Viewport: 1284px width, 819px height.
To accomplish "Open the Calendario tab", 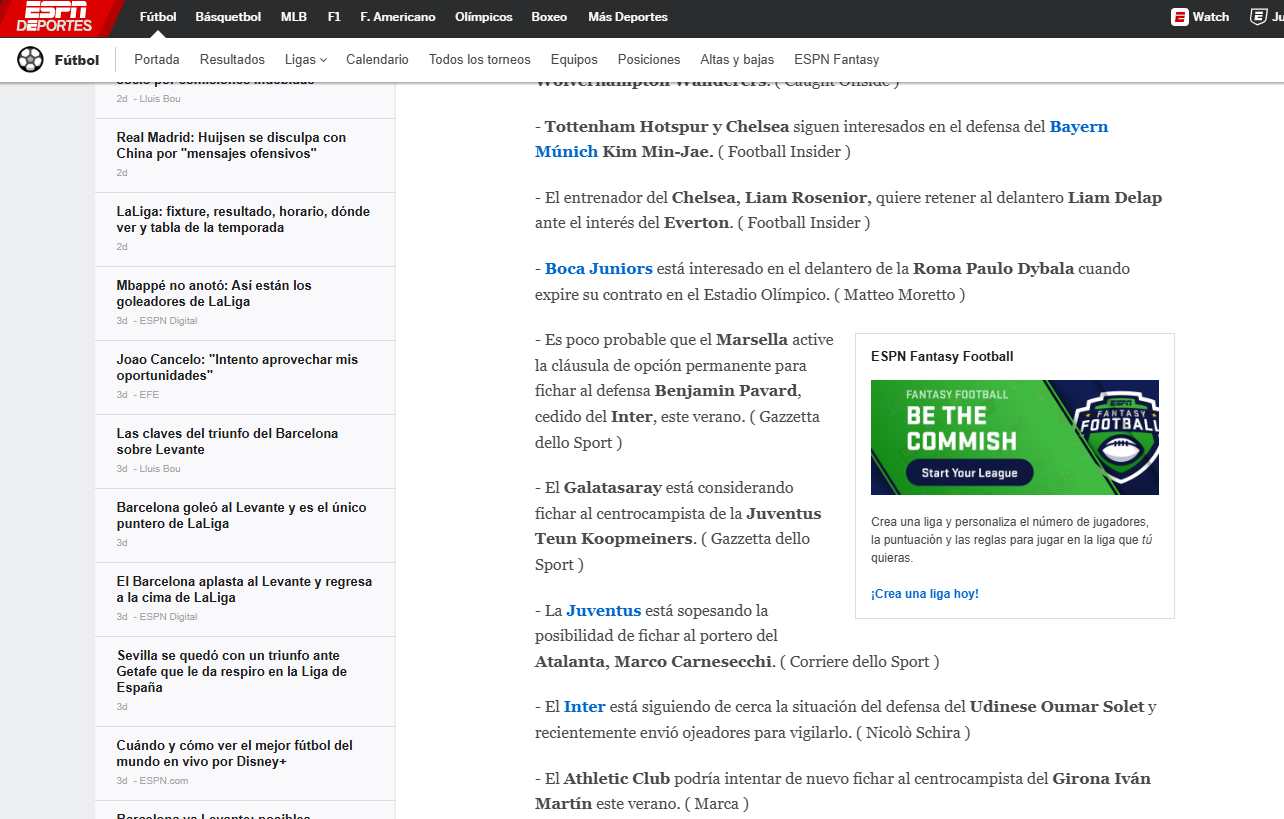I will 377,60.
